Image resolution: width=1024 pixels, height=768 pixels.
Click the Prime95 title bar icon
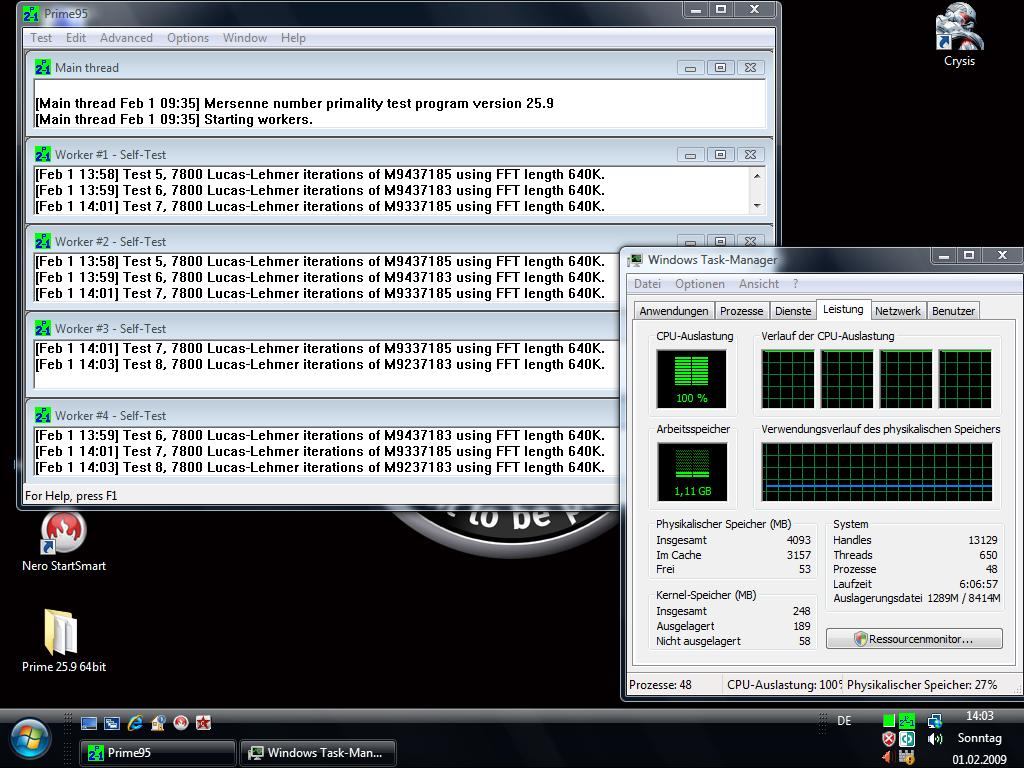(31, 13)
